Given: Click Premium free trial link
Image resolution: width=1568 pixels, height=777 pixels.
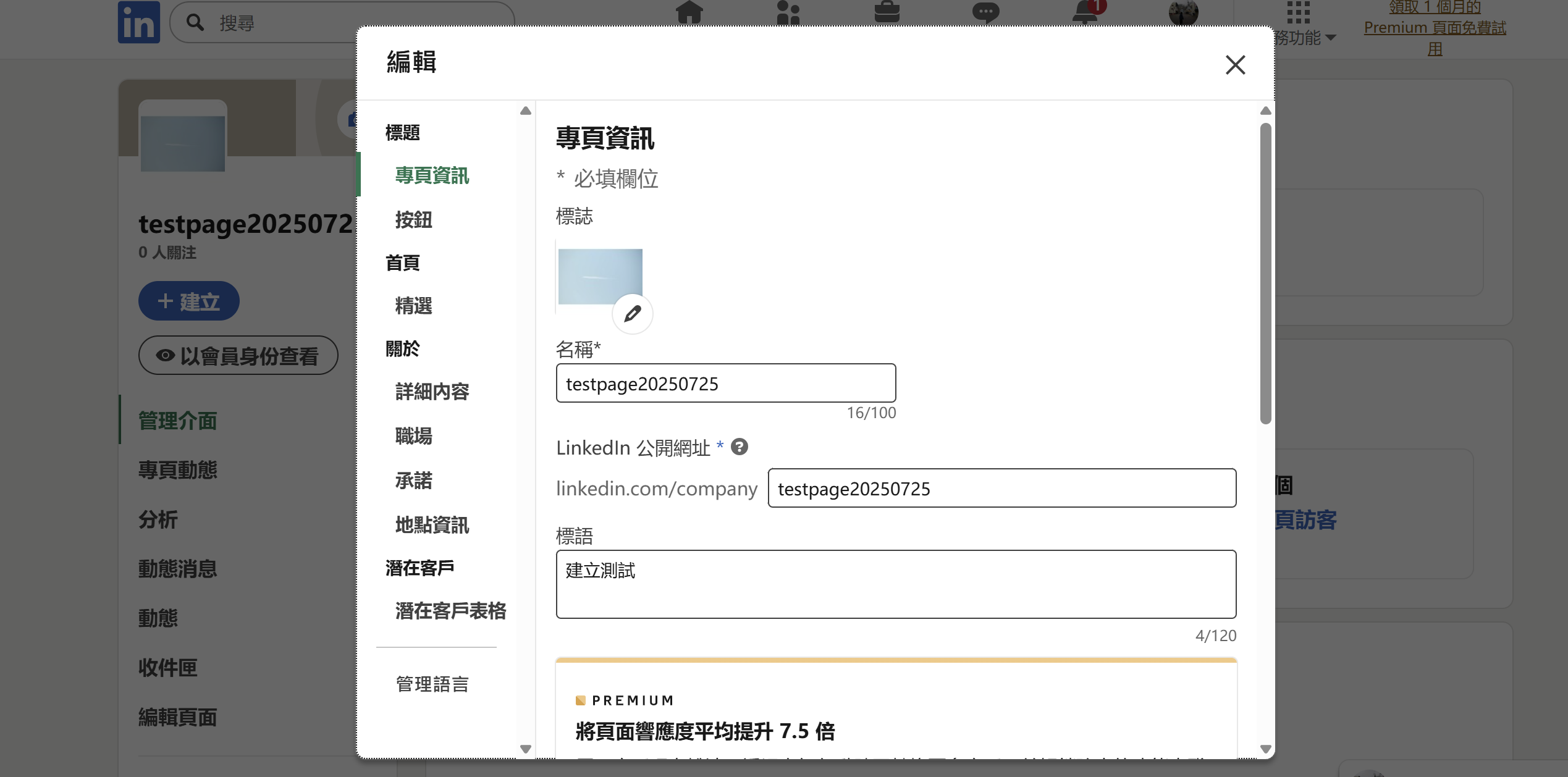Looking at the screenshot, I should pyautogui.click(x=1435, y=28).
